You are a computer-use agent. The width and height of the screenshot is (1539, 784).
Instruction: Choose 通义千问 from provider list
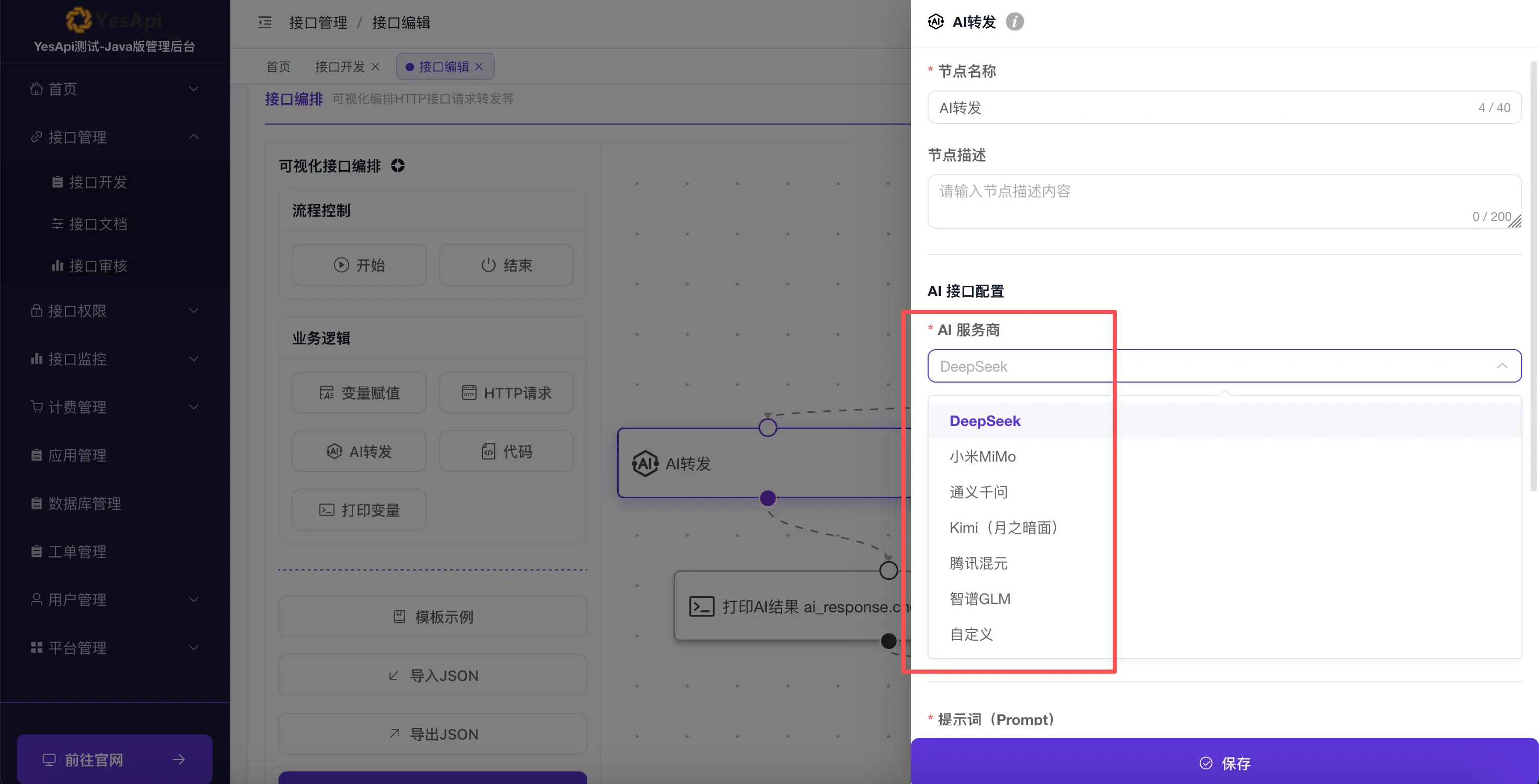pyautogui.click(x=1224, y=492)
